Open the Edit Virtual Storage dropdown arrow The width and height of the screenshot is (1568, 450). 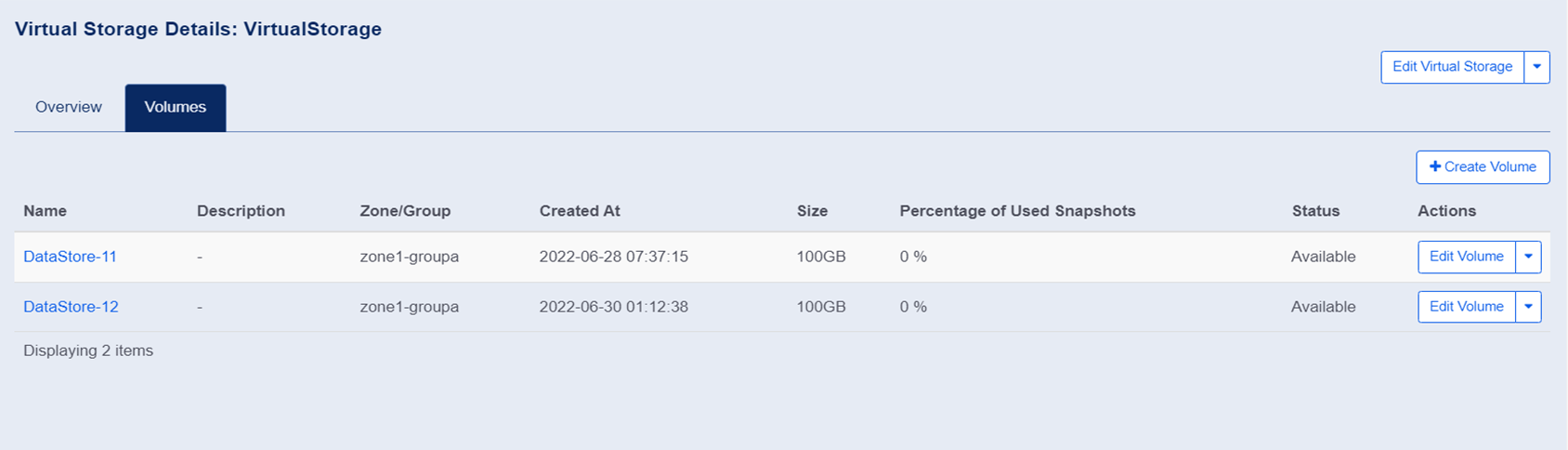tap(1536, 67)
